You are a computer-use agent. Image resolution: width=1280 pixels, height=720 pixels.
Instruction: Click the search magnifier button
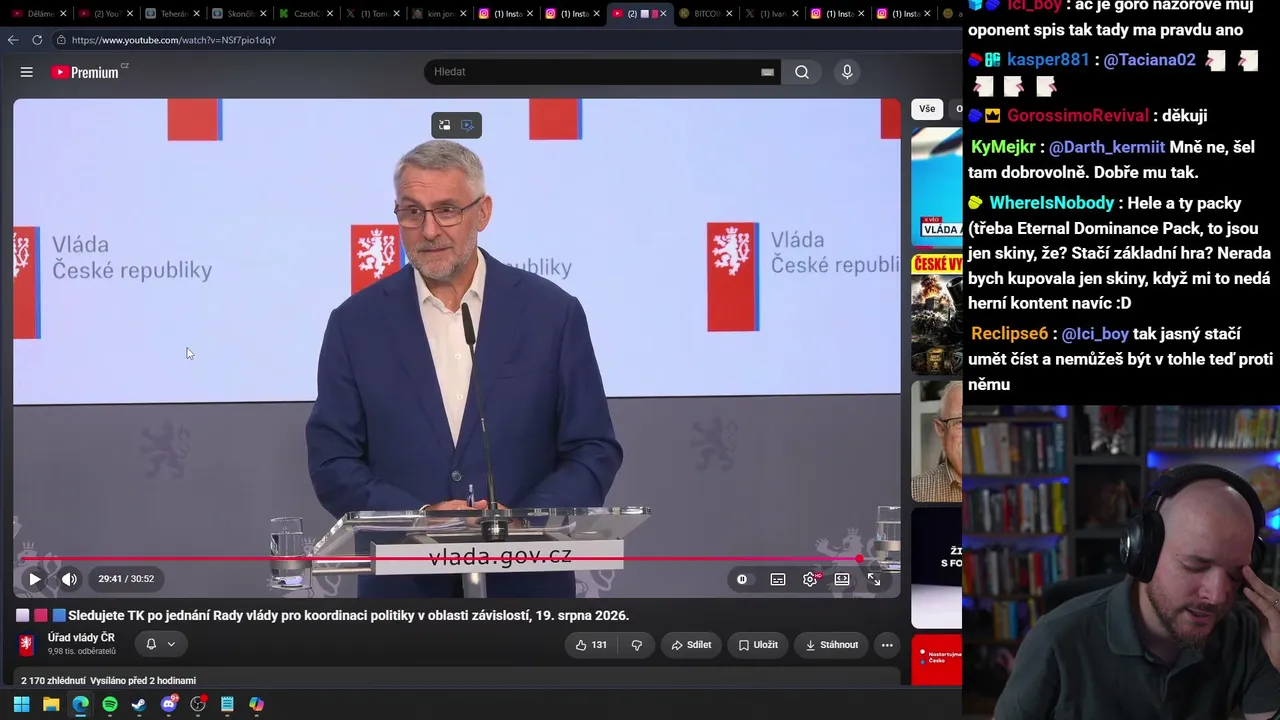point(802,72)
